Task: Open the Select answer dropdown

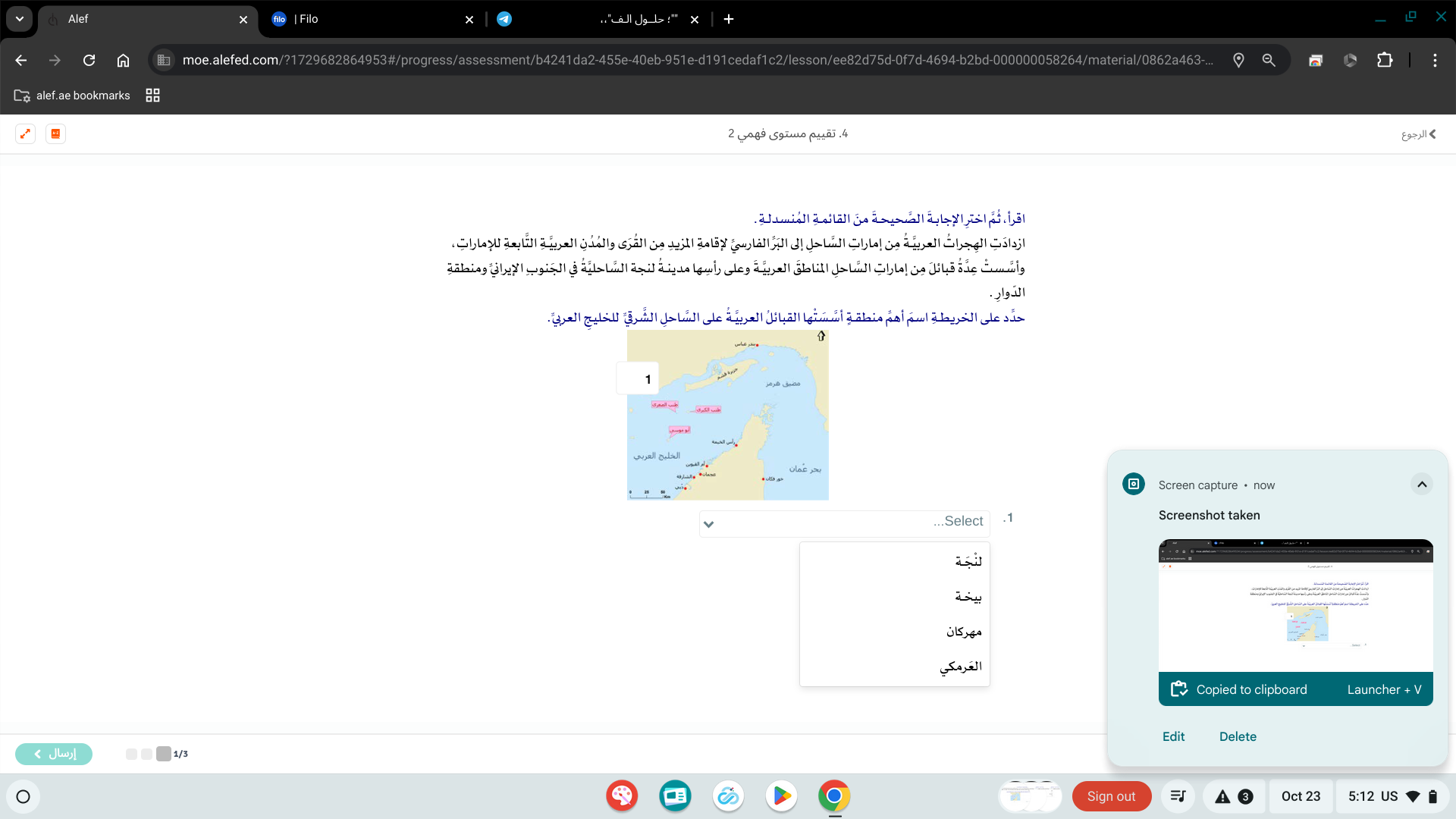Action: pos(844,523)
